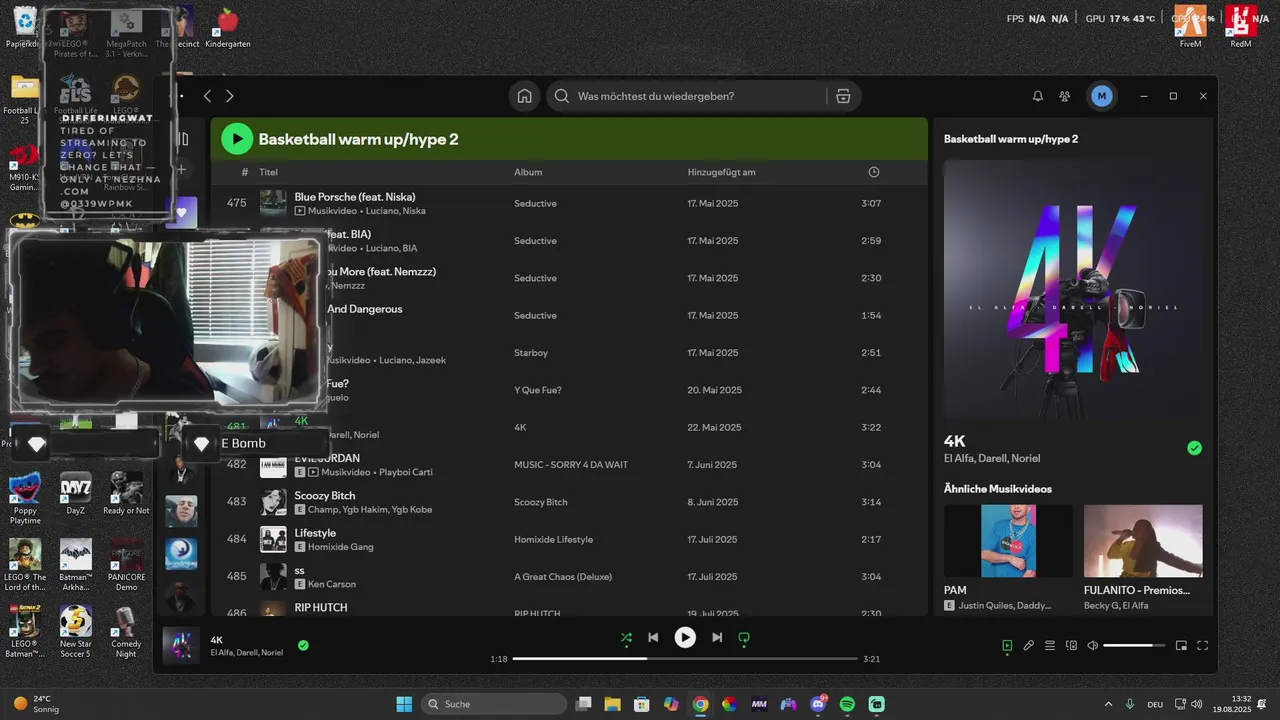Screen dimensions: 1280x720
Task: Toggle the saved checkmark beside 4K in sidebar
Action: pos(1194,448)
